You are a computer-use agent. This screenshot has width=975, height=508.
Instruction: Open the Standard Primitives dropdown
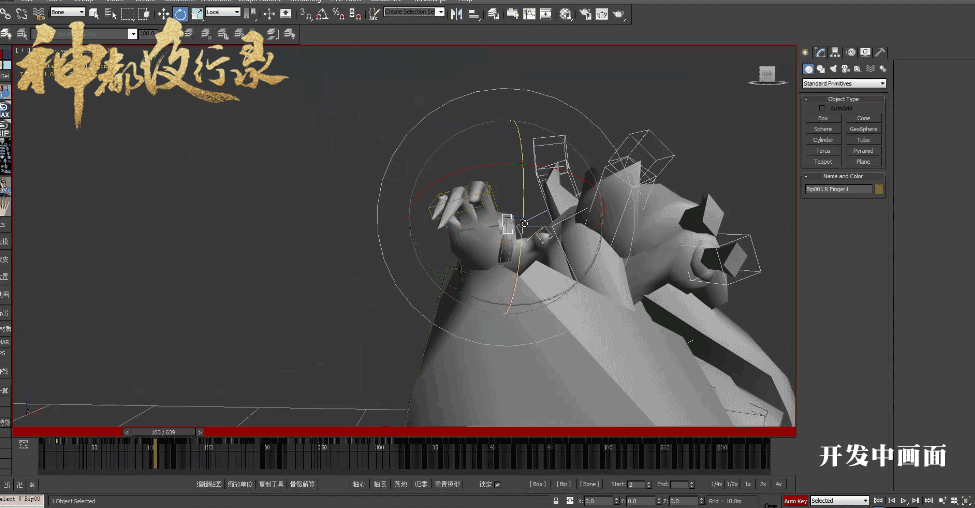pos(844,83)
